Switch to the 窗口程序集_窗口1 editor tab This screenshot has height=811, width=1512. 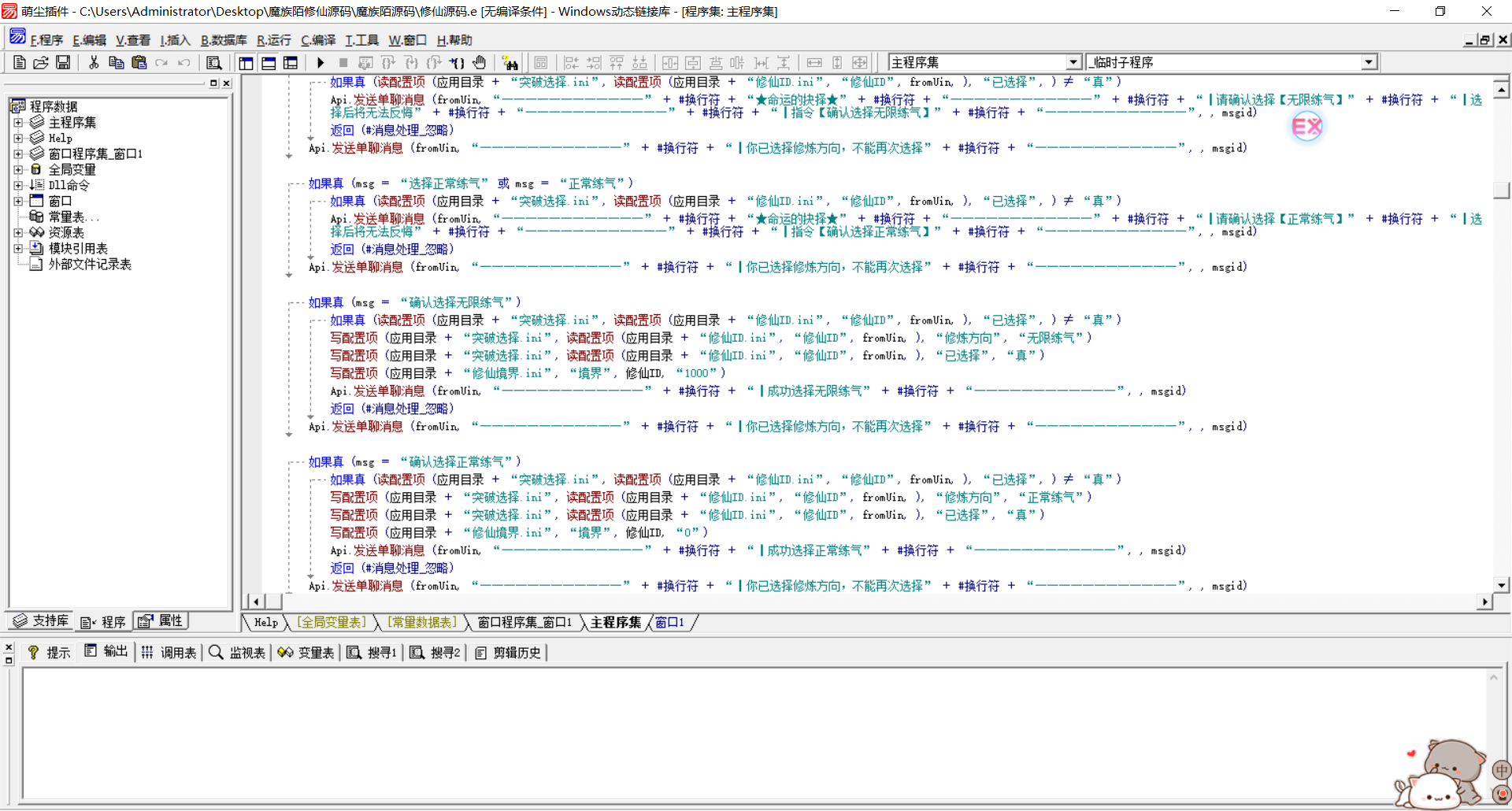click(524, 623)
